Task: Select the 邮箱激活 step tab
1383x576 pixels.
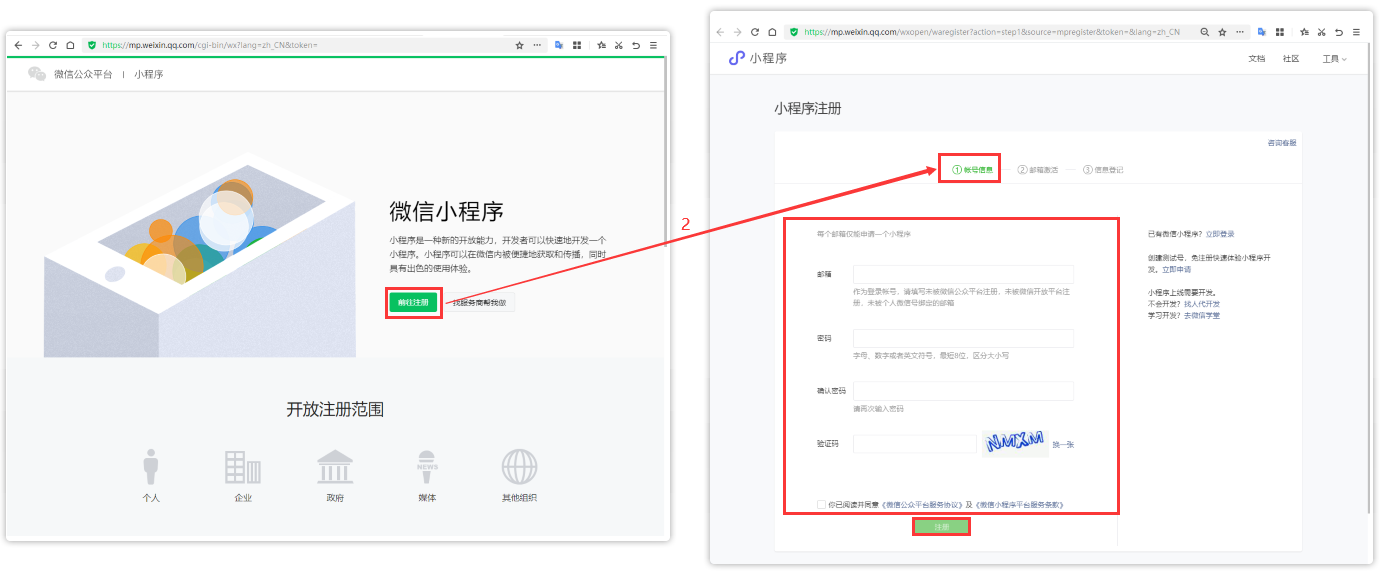Action: tap(1037, 170)
